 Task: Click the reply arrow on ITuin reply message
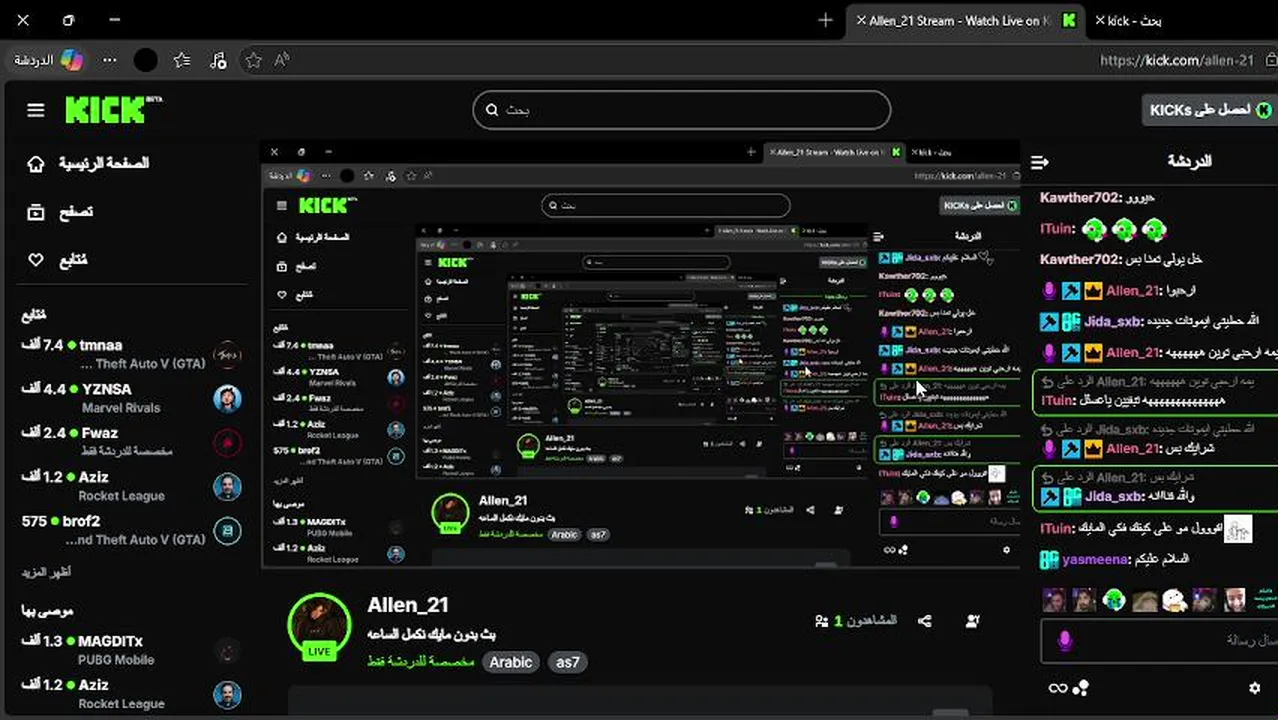[x=1048, y=382]
